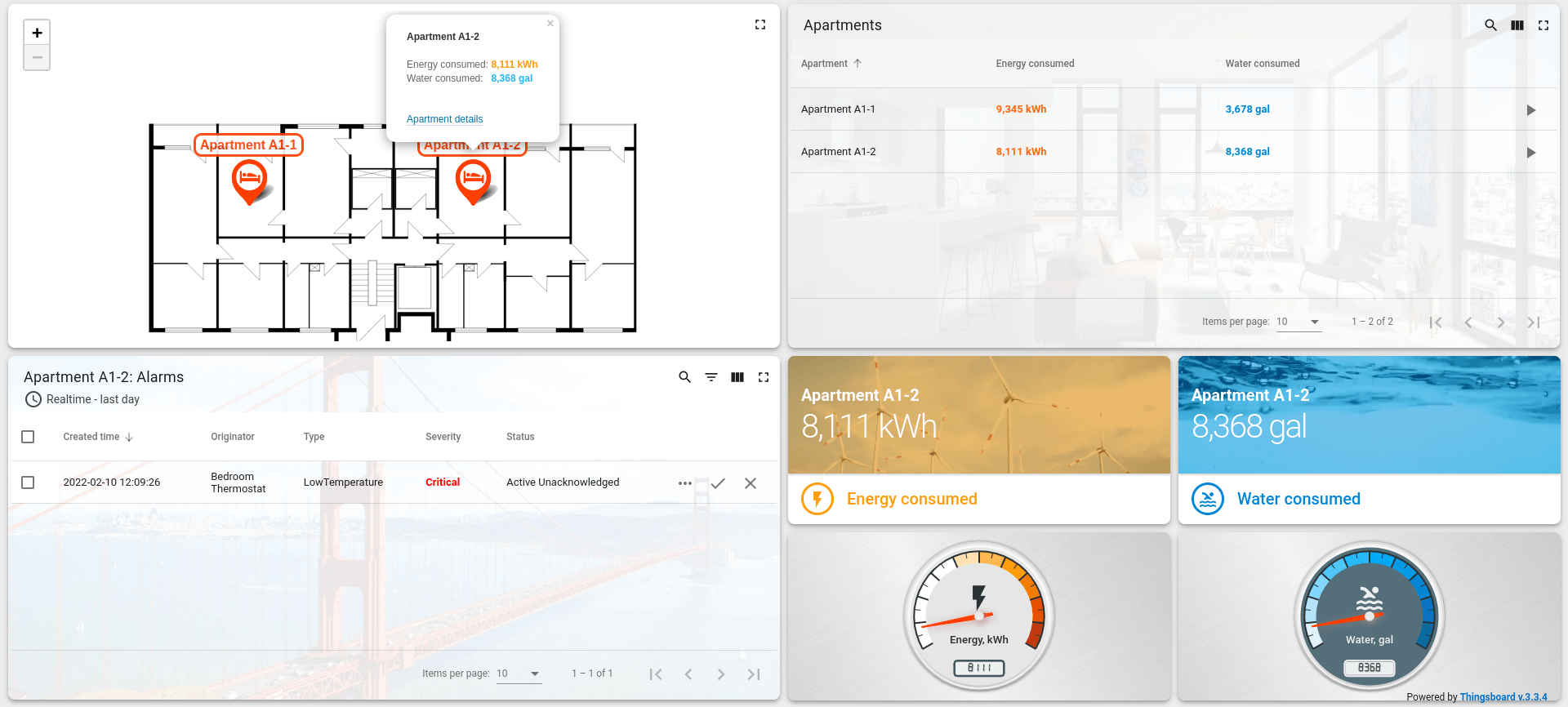Open Apartments items per page dropdown

point(1298,322)
